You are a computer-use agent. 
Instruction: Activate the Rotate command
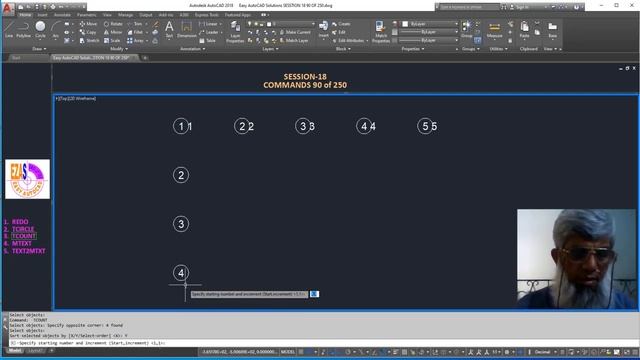pos(113,24)
